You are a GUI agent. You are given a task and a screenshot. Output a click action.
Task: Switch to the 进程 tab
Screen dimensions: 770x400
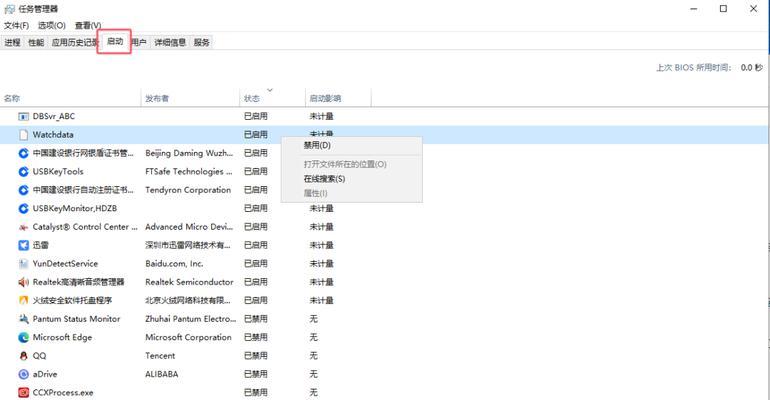pyautogui.click(x=12, y=43)
